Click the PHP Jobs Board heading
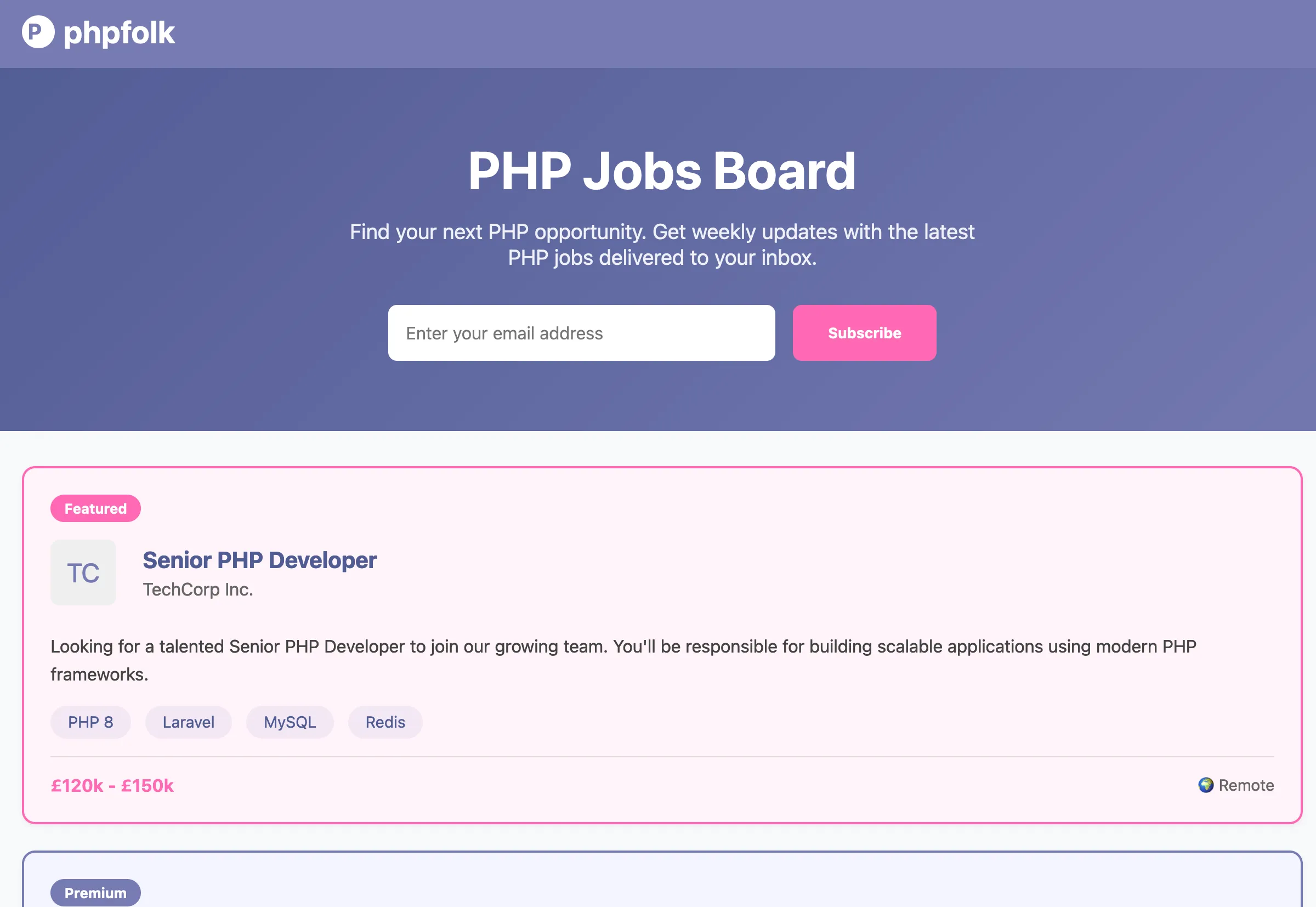Viewport: 1316px width, 907px height. pyautogui.click(x=661, y=171)
